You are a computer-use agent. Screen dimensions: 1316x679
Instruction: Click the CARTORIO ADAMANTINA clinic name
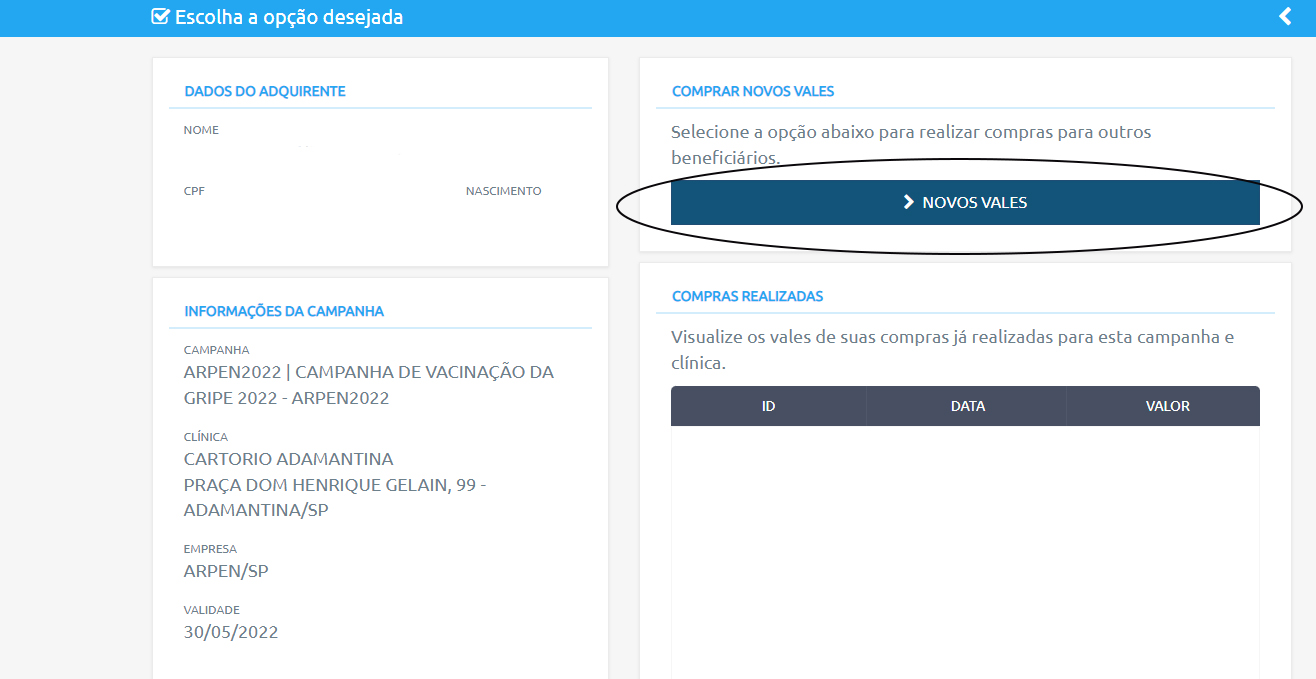click(288, 459)
